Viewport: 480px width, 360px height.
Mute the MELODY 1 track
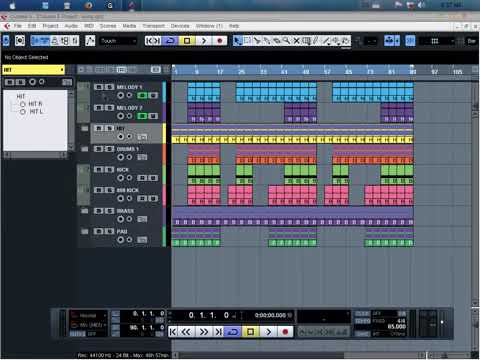[x=98, y=87]
